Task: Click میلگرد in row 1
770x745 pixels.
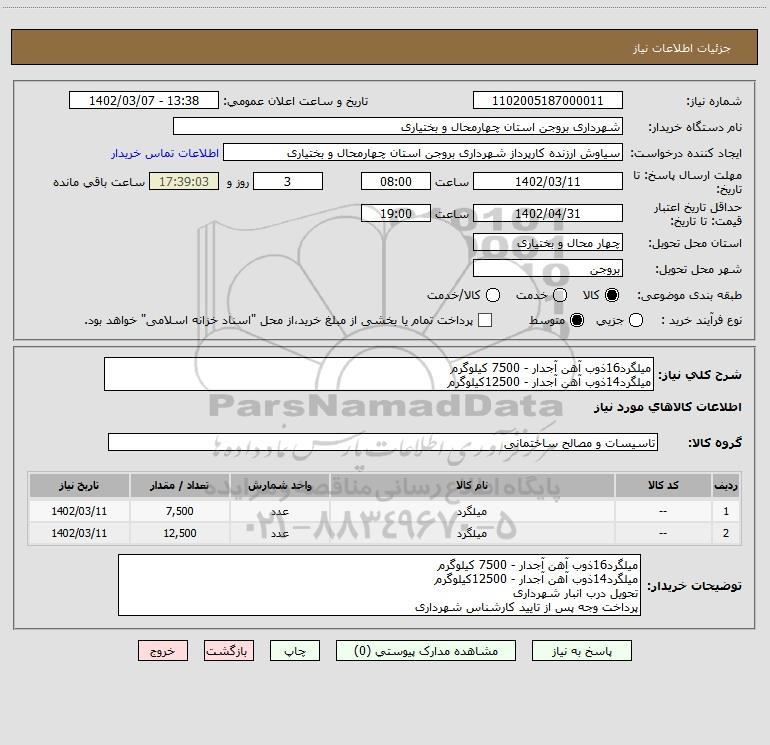Action: point(472,511)
